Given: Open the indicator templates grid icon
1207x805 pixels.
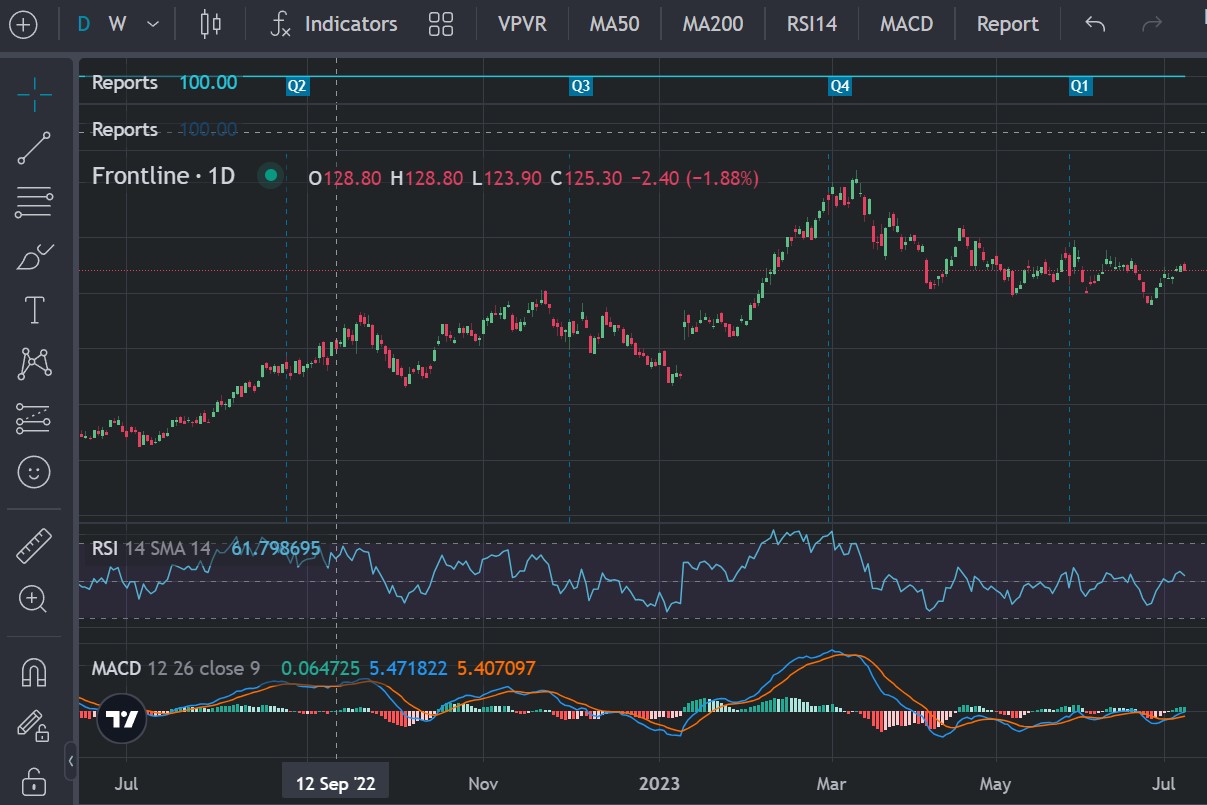Looking at the screenshot, I should (440, 24).
